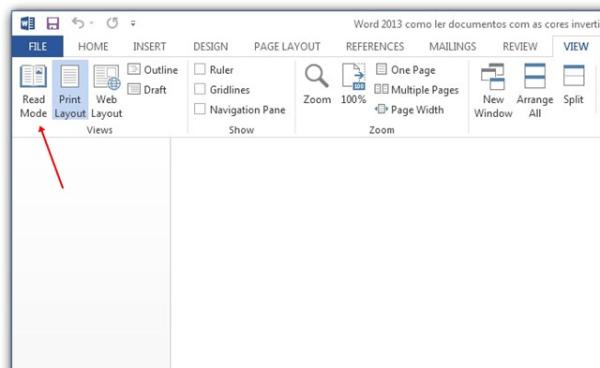
Task: Enable the Navigation Pane checkbox
Action: point(200,109)
